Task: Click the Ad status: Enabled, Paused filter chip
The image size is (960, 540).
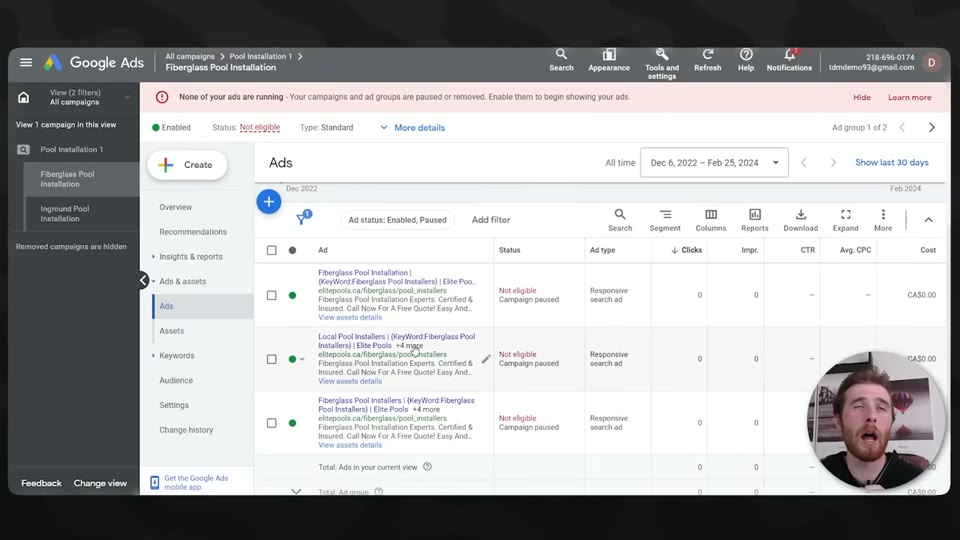Action: click(x=397, y=220)
